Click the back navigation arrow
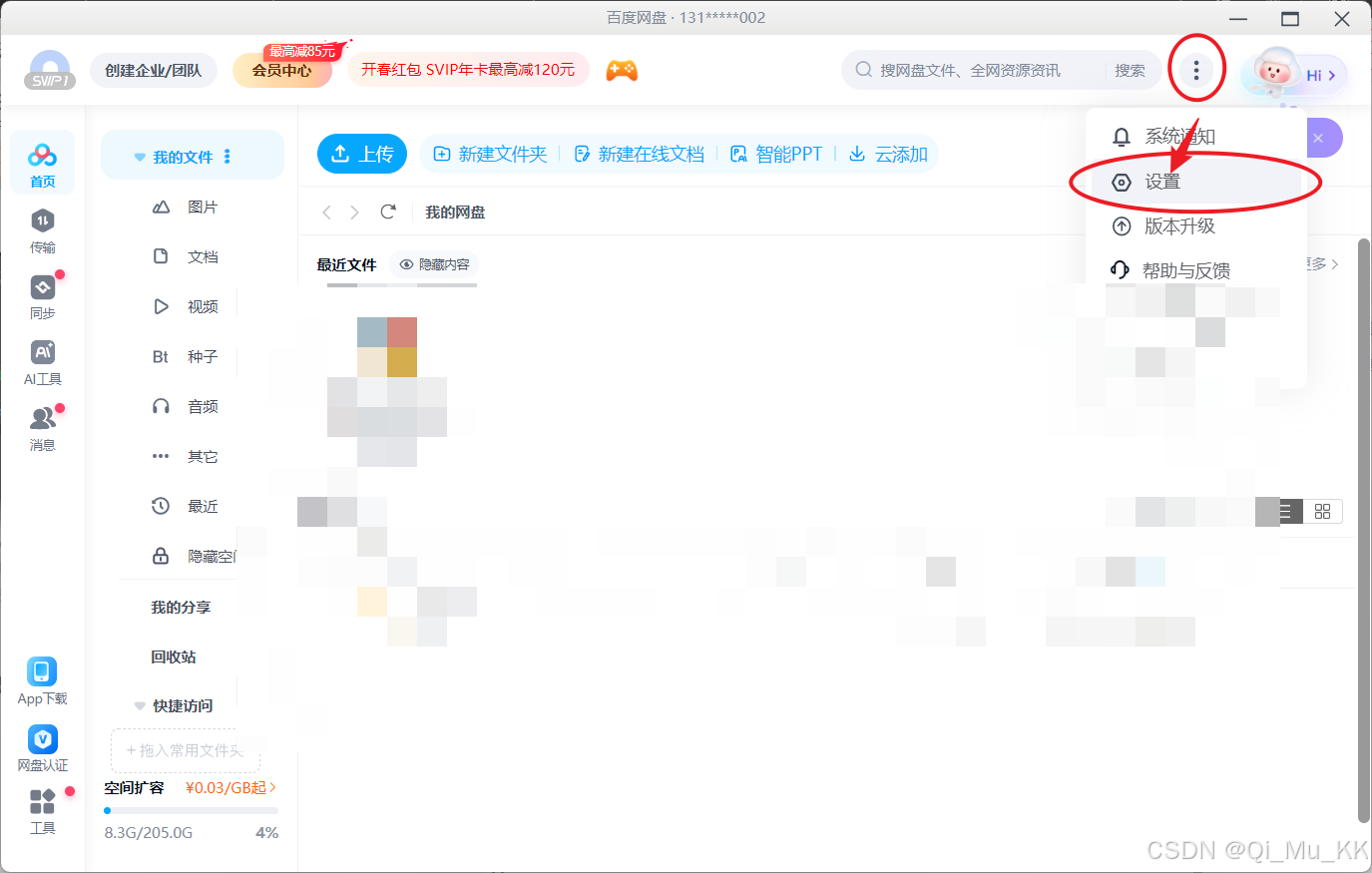Screen dimensions: 1372x873 pos(326,213)
